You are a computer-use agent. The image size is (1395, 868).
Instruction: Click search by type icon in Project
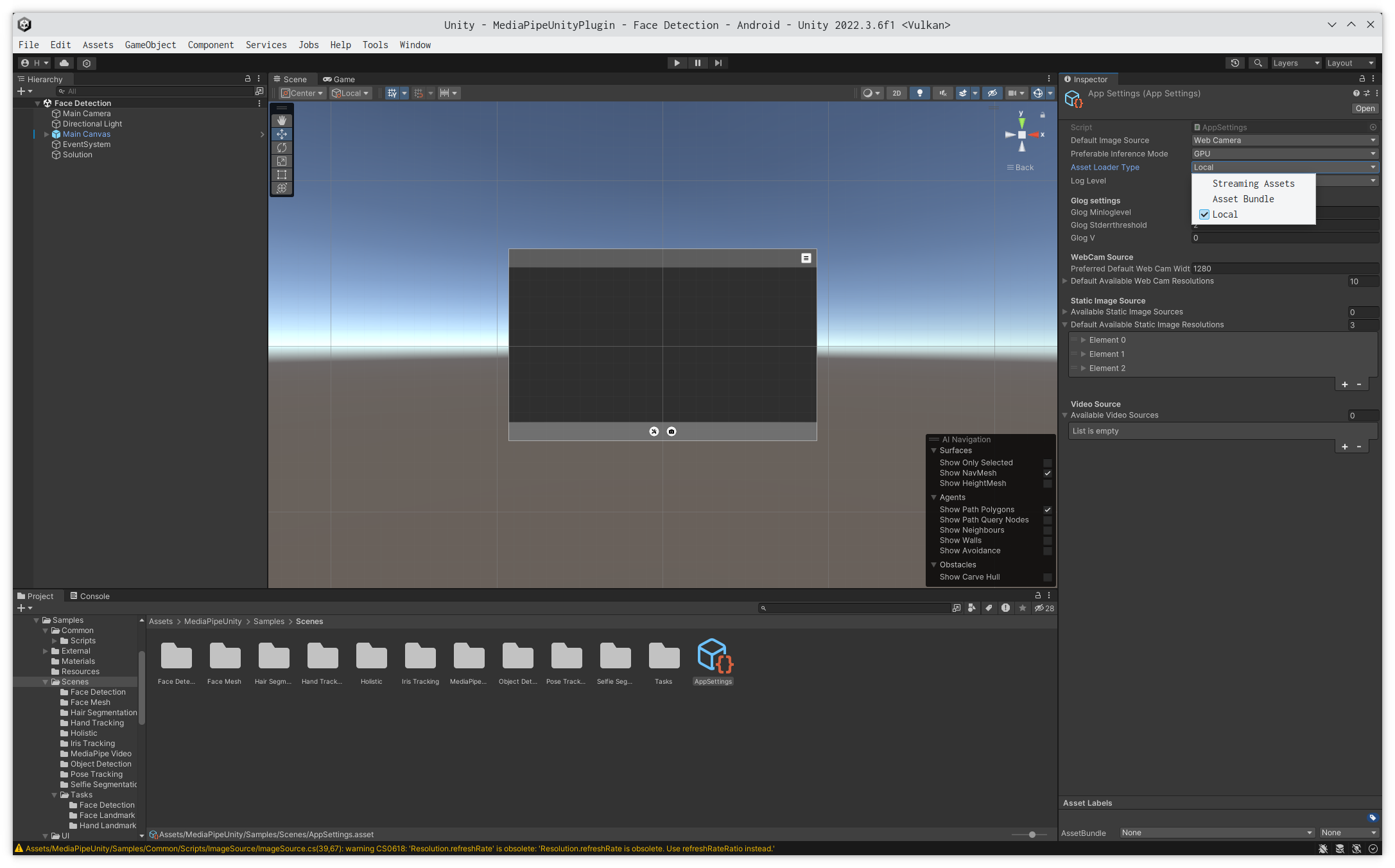pyautogui.click(x=972, y=608)
